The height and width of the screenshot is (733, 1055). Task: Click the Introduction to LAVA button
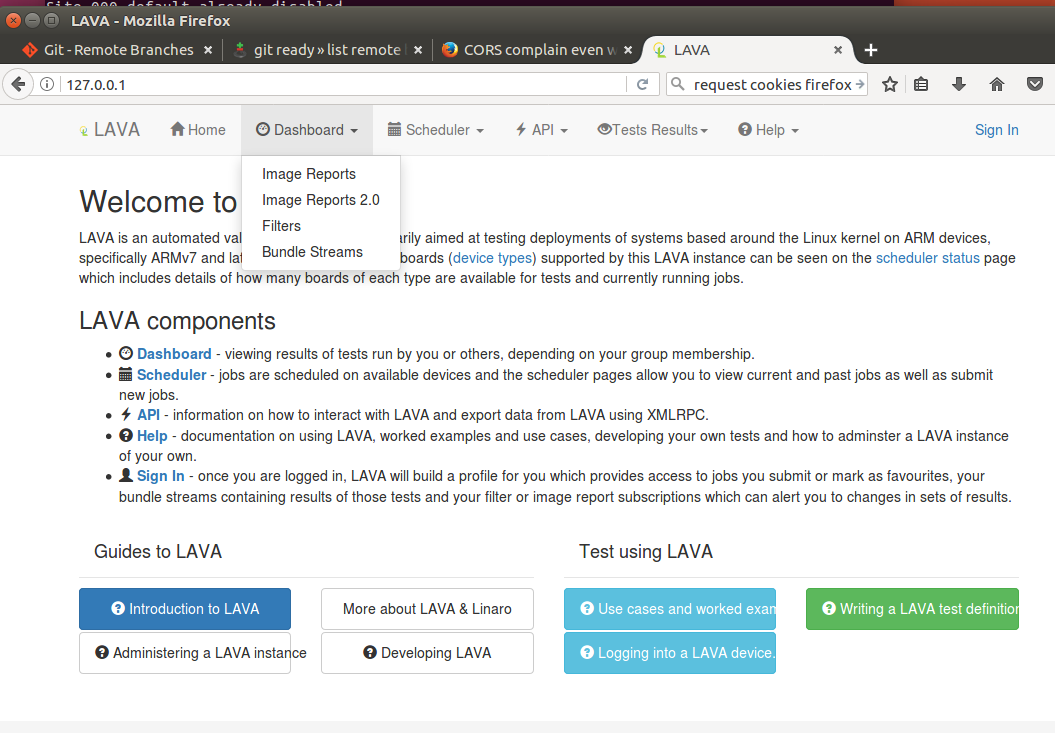(x=185, y=609)
